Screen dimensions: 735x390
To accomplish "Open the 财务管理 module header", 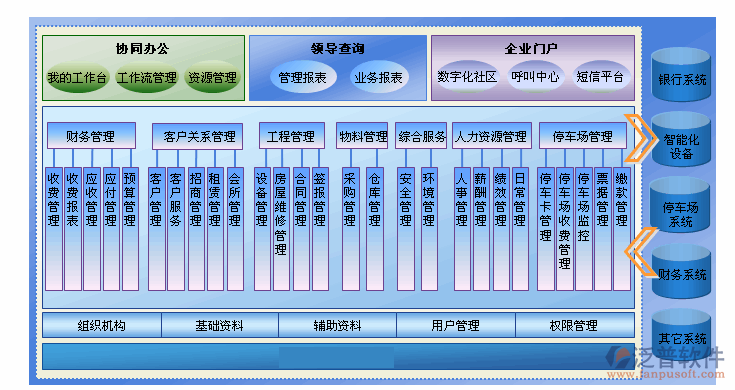I will (x=91, y=136).
